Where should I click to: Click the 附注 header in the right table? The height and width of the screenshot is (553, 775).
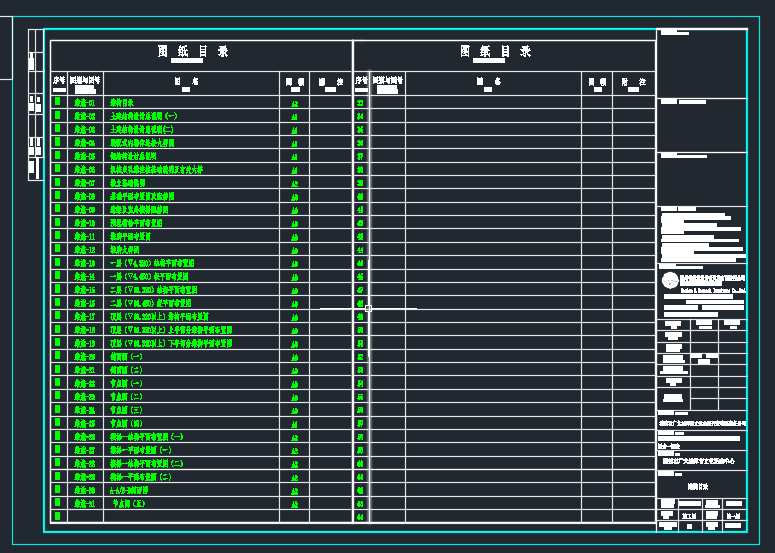[632, 82]
